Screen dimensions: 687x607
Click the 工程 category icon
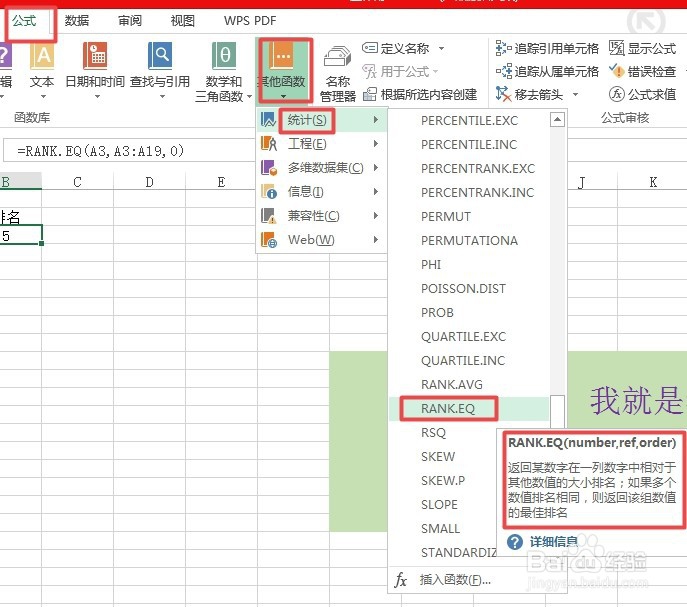pyautogui.click(x=268, y=143)
